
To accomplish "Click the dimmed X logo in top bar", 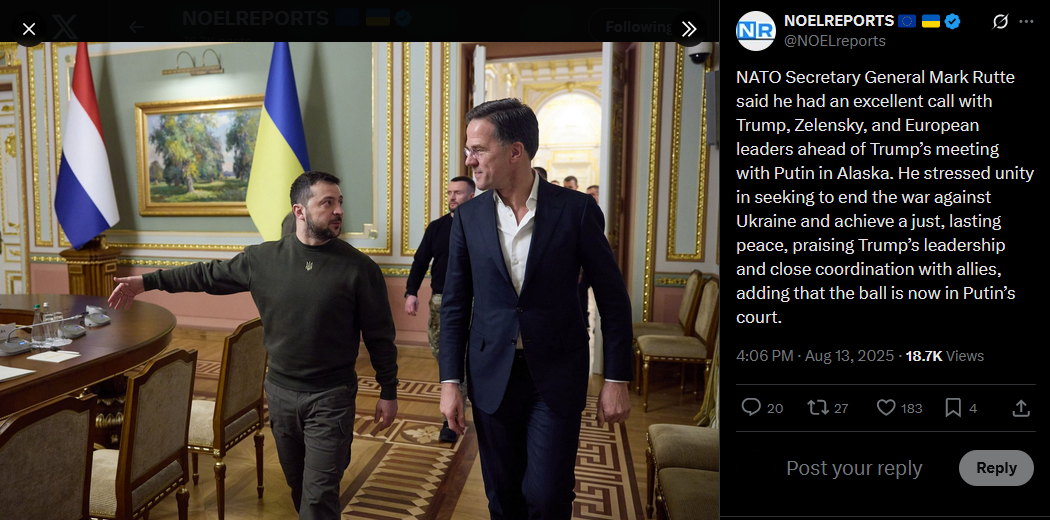I will point(64,27).
